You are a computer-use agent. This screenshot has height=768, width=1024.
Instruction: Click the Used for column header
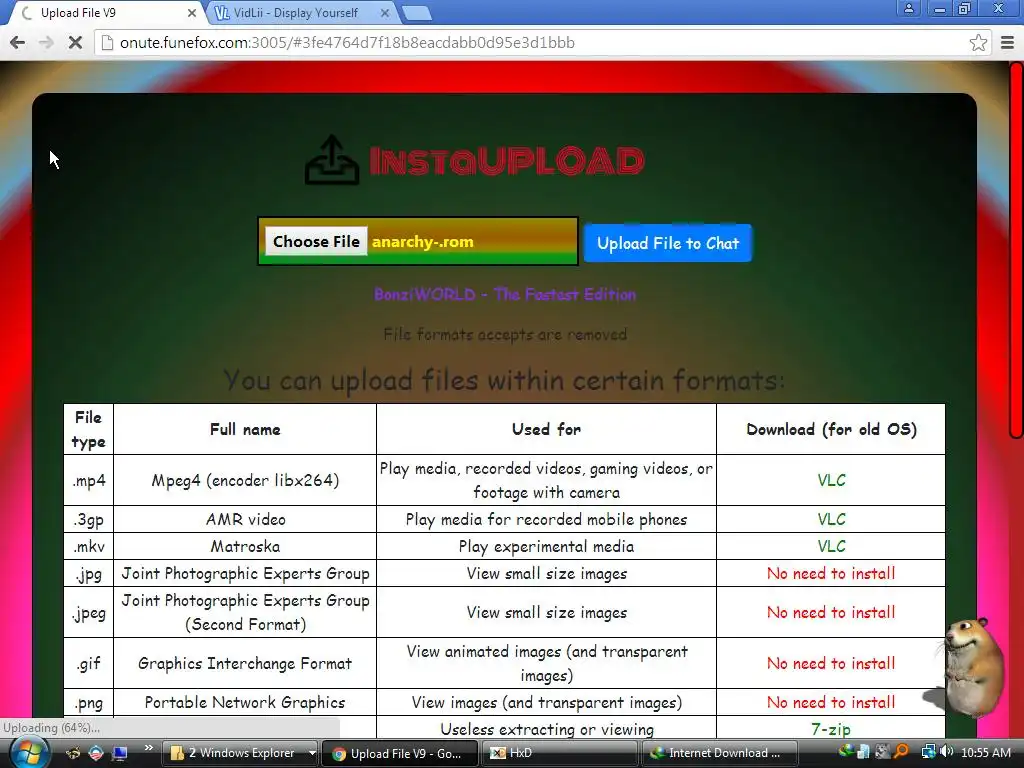tap(546, 429)
